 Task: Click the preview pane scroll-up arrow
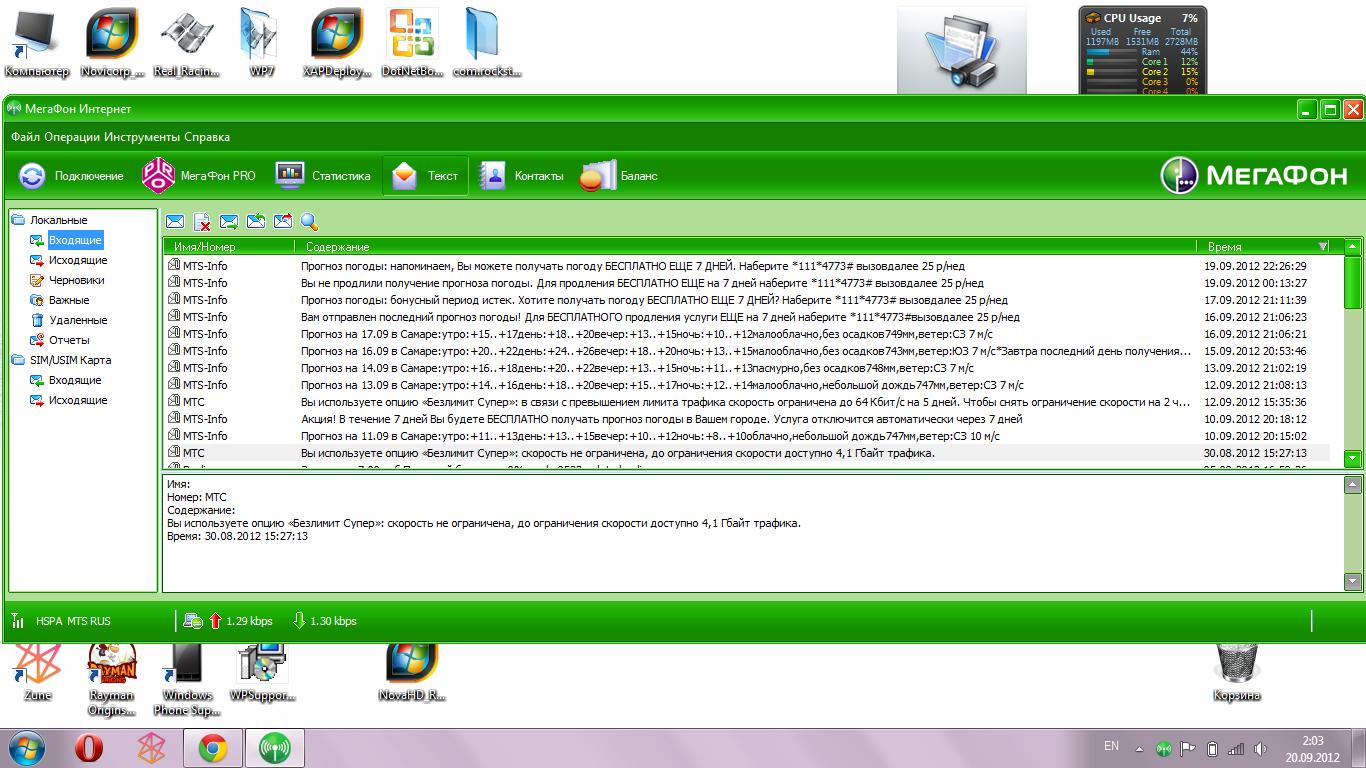(x=1353, y=485)
